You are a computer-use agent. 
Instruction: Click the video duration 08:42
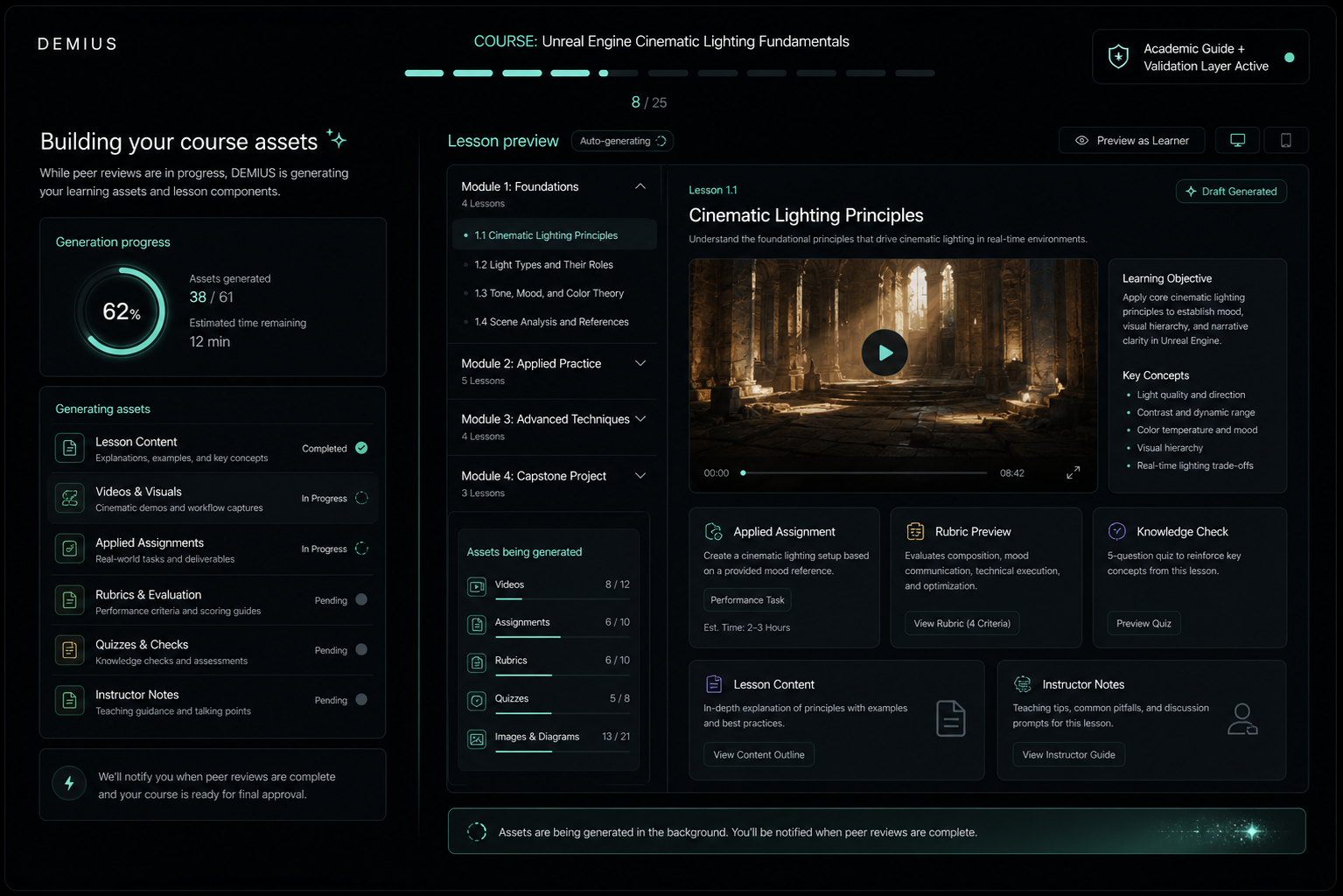1012,473
